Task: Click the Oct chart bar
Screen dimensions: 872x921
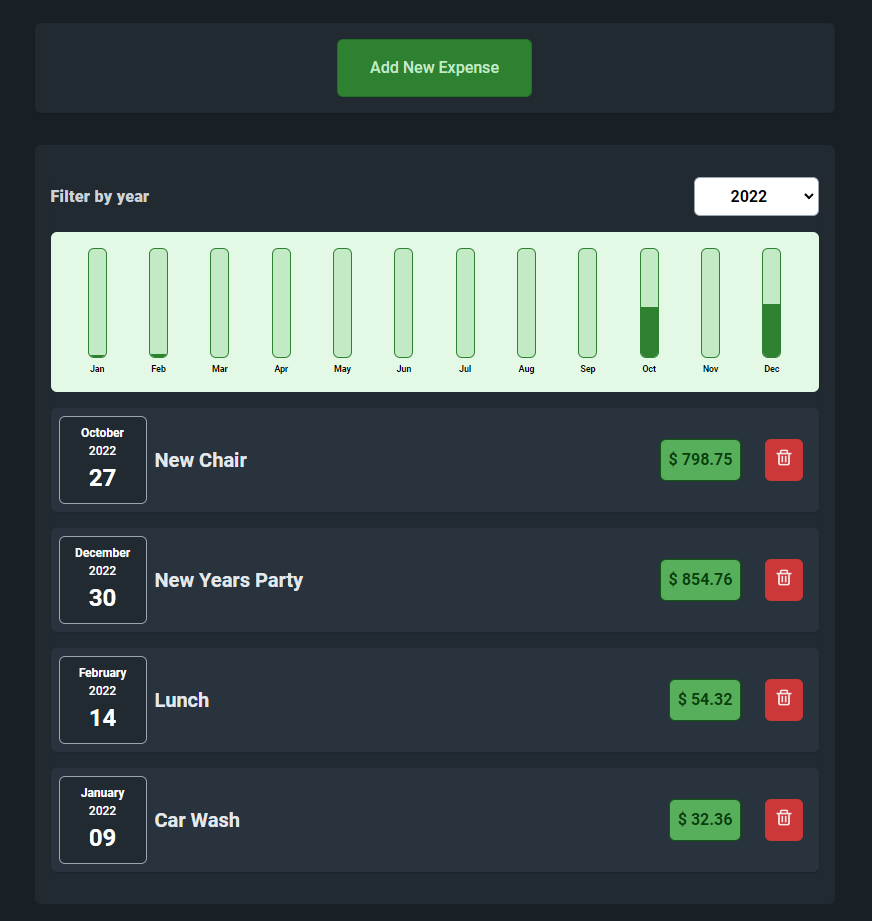Action: 649,303
